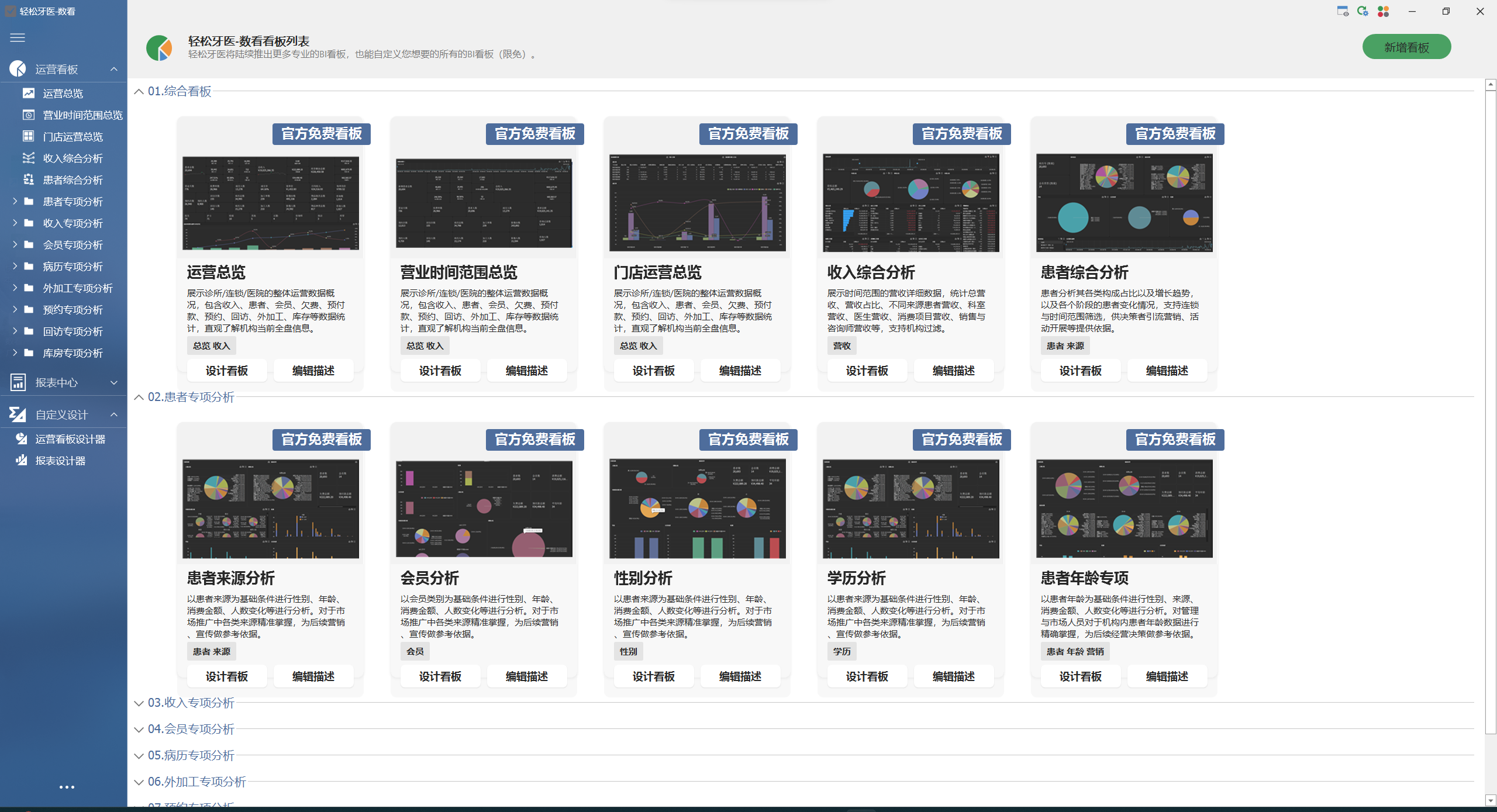Collapse the 01.综合看板 group

[x=139, y=91]
